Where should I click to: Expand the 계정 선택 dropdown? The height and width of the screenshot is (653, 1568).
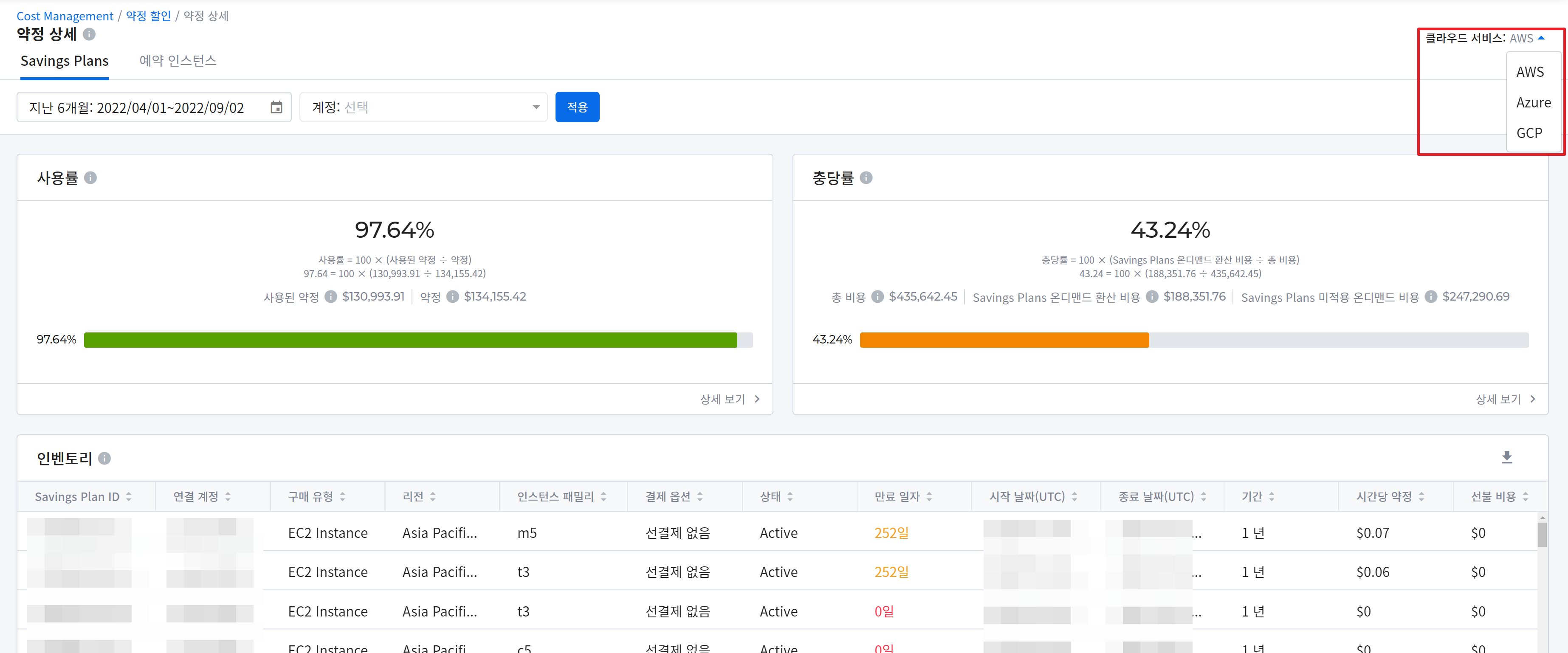[536, 107]
